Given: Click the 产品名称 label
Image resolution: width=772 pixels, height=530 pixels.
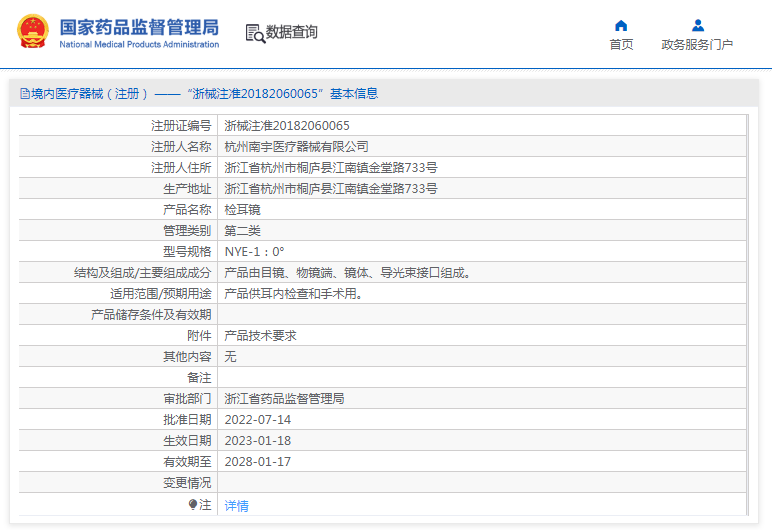Looking at the screenshot, I should pyautogui.click(x=187, y=210).
